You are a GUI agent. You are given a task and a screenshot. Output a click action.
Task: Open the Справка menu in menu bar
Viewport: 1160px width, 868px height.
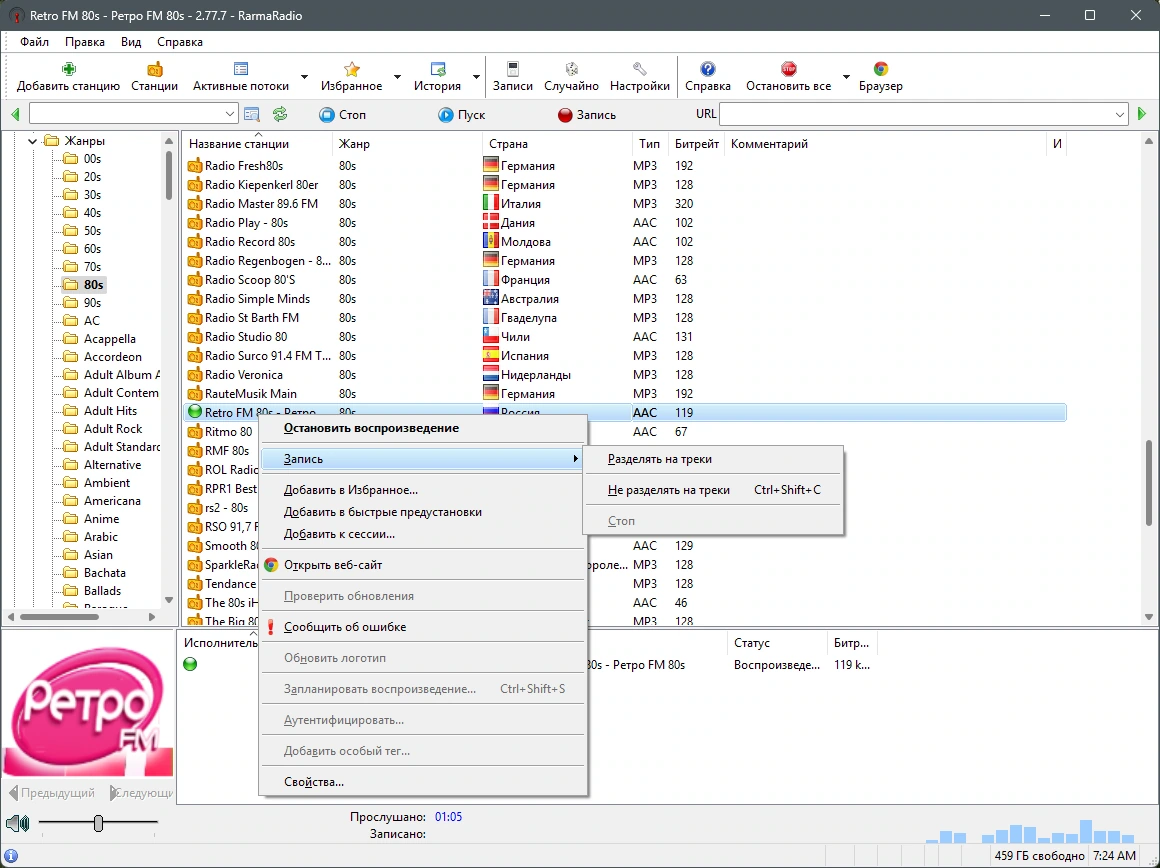tap(180, 41)
